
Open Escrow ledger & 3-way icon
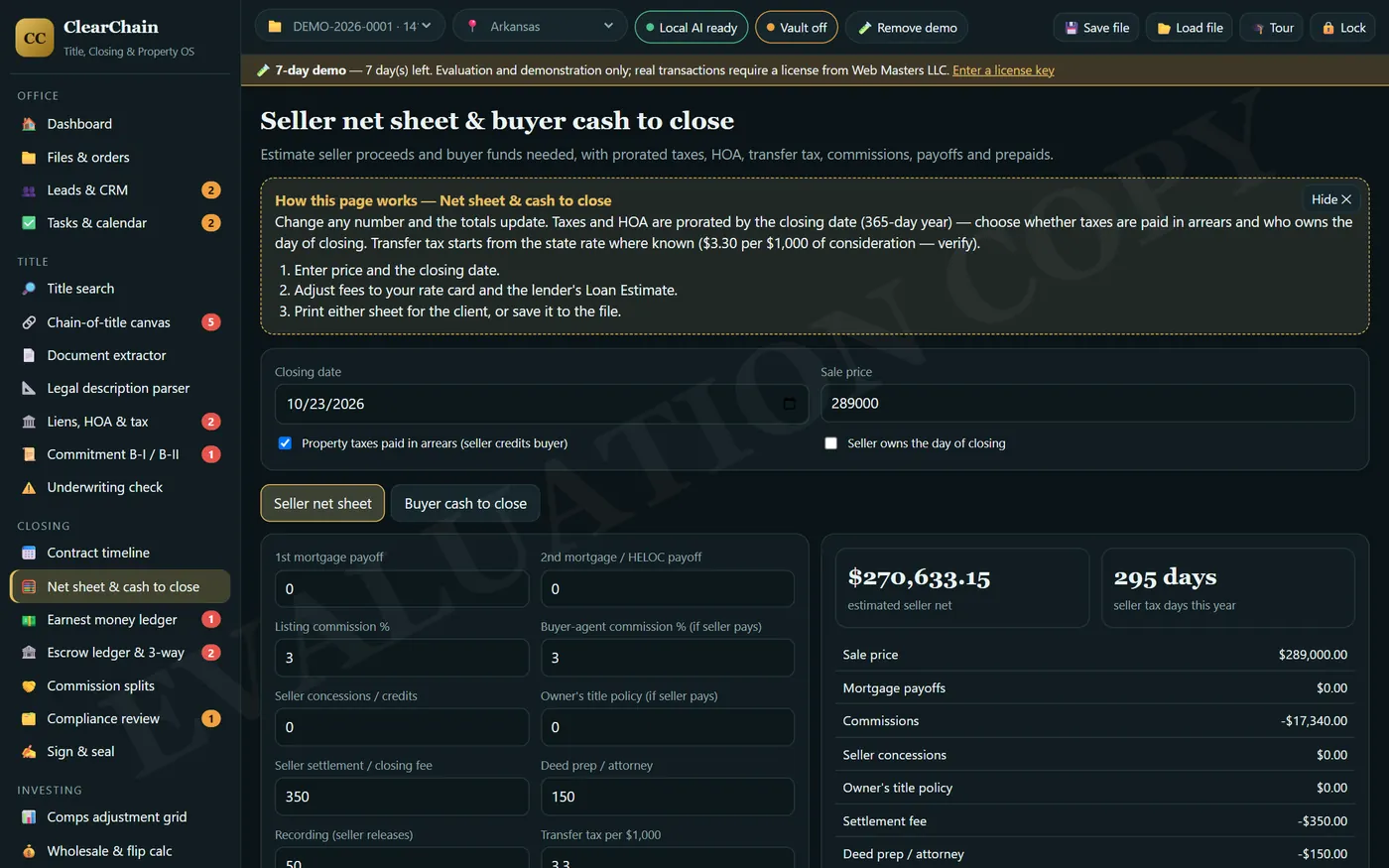tap(29, 653)
